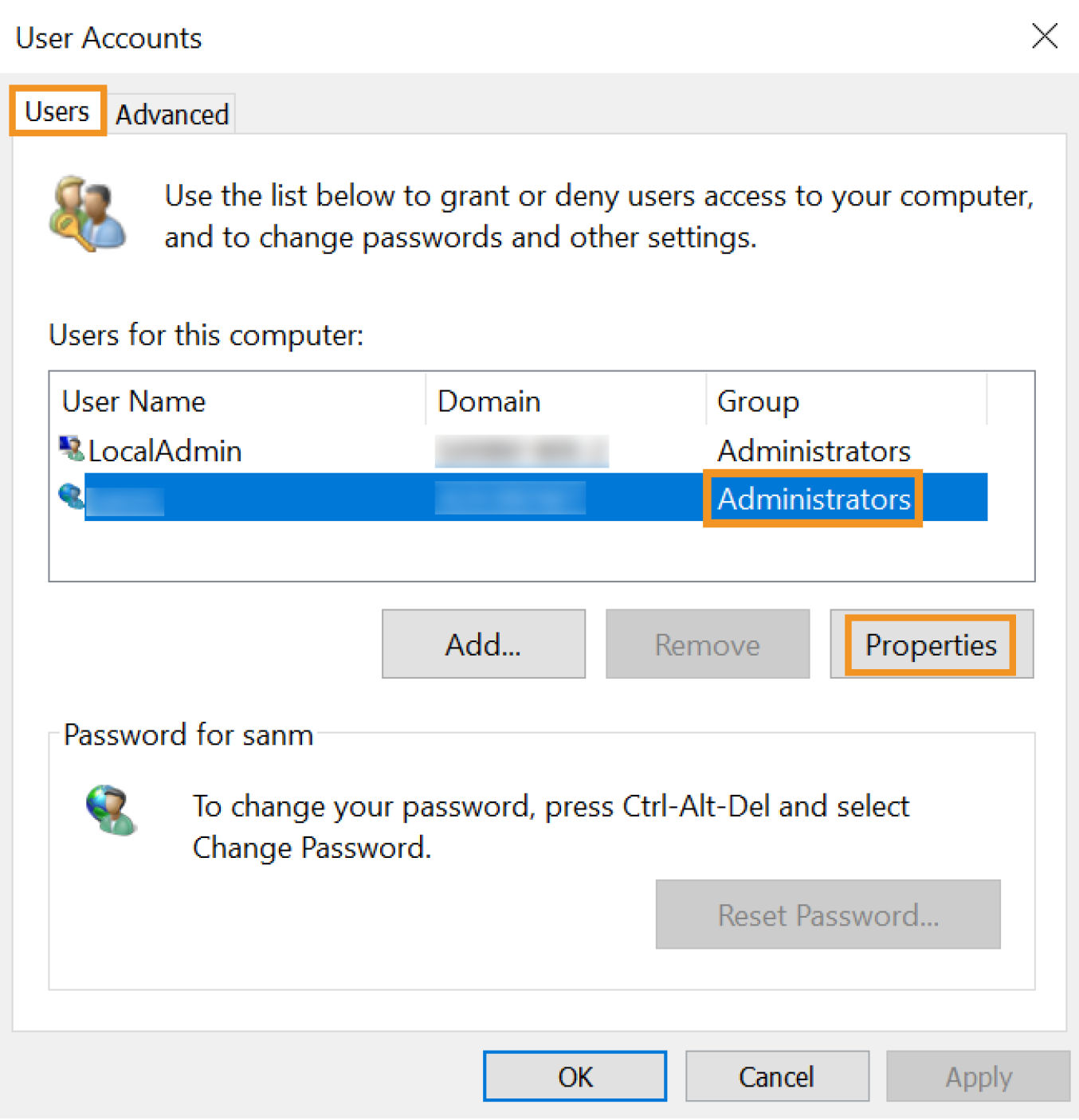Close the User Accounts dialog
Screen dimensions: 1079x1120
1044,36
